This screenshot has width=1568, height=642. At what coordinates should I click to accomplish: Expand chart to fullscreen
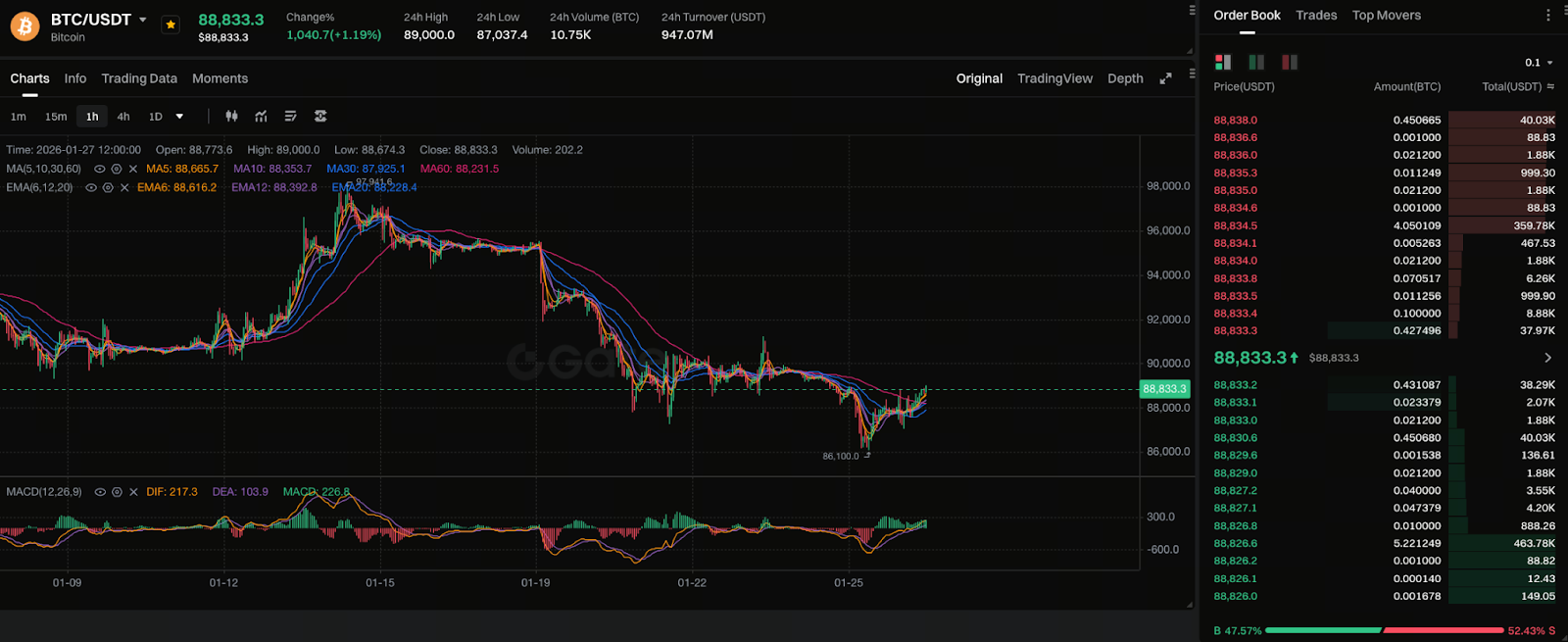coord(1165,78)
